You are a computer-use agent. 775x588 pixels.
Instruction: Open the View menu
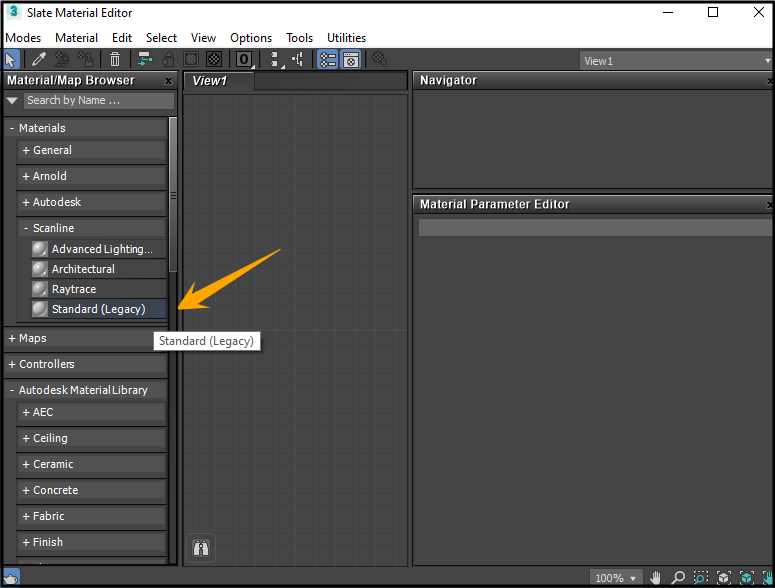[x=203, y=38]
